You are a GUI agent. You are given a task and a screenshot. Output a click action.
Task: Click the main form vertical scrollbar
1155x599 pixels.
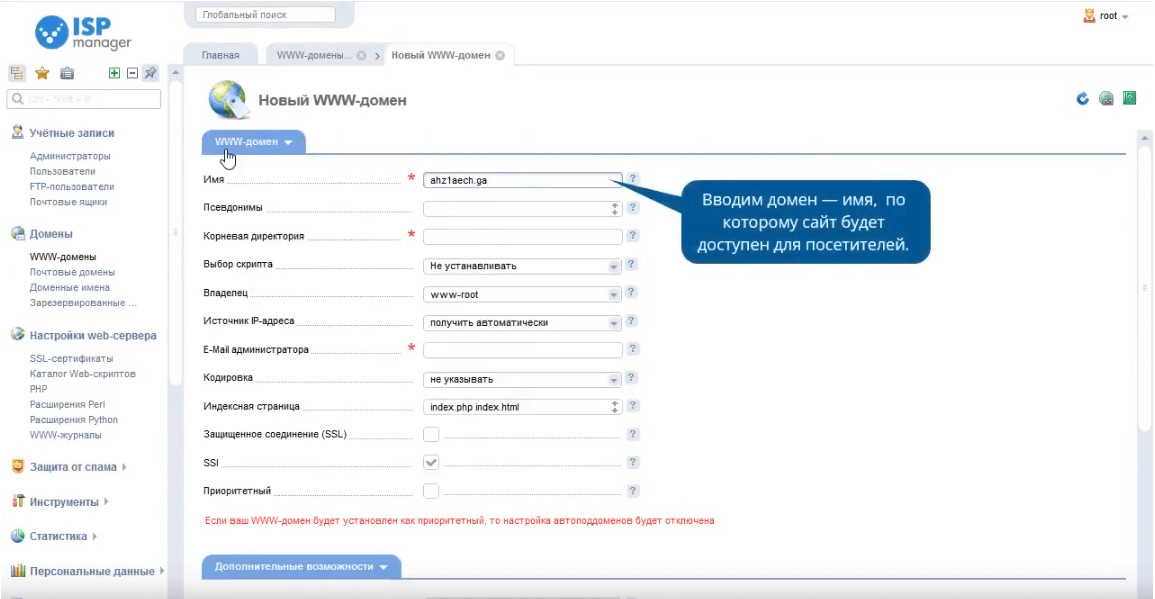(x=1144, y=287)
